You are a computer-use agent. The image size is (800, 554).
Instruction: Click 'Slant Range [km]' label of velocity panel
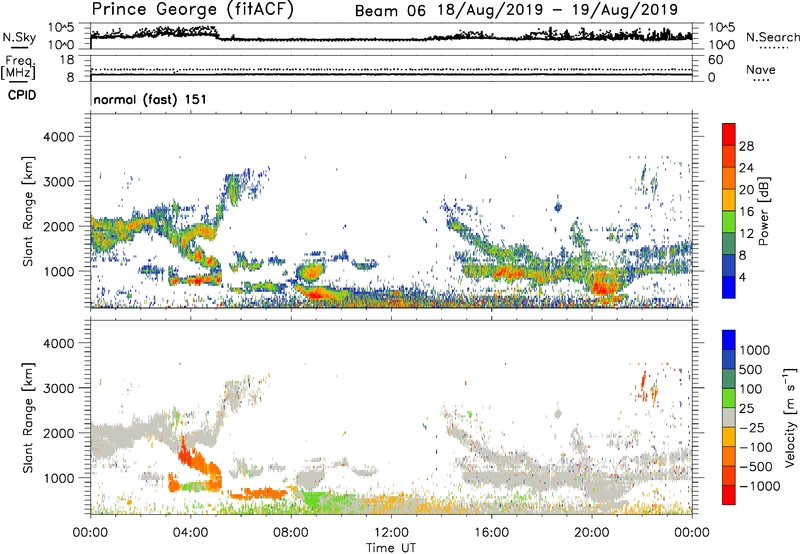point(28,418)
